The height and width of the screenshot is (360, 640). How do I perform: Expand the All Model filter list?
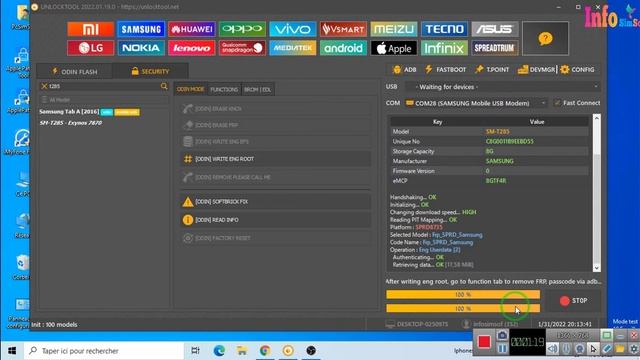104,100
